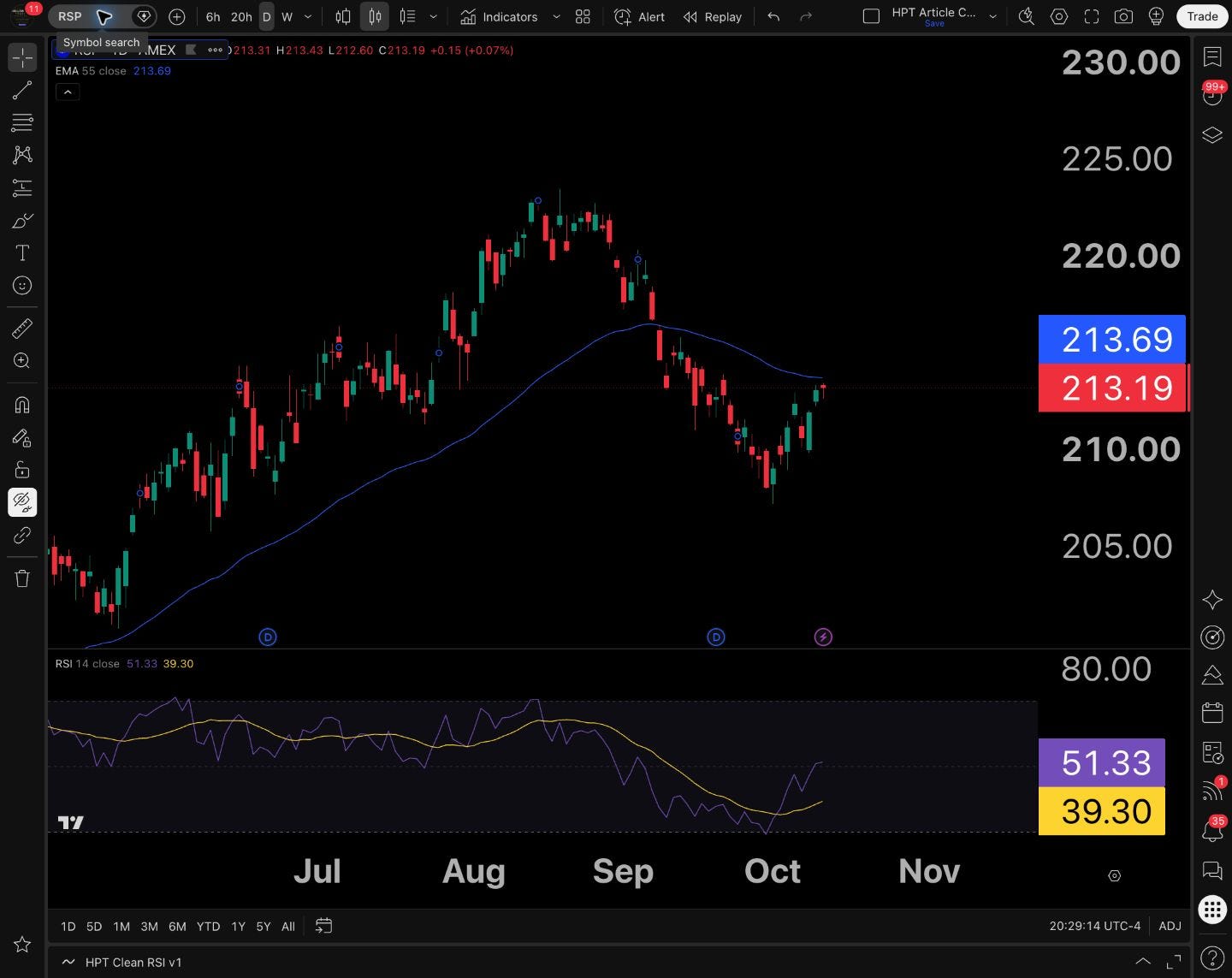Click the zoom in tool
Screen dimensions: 1232x978
[x=22, y=360]
